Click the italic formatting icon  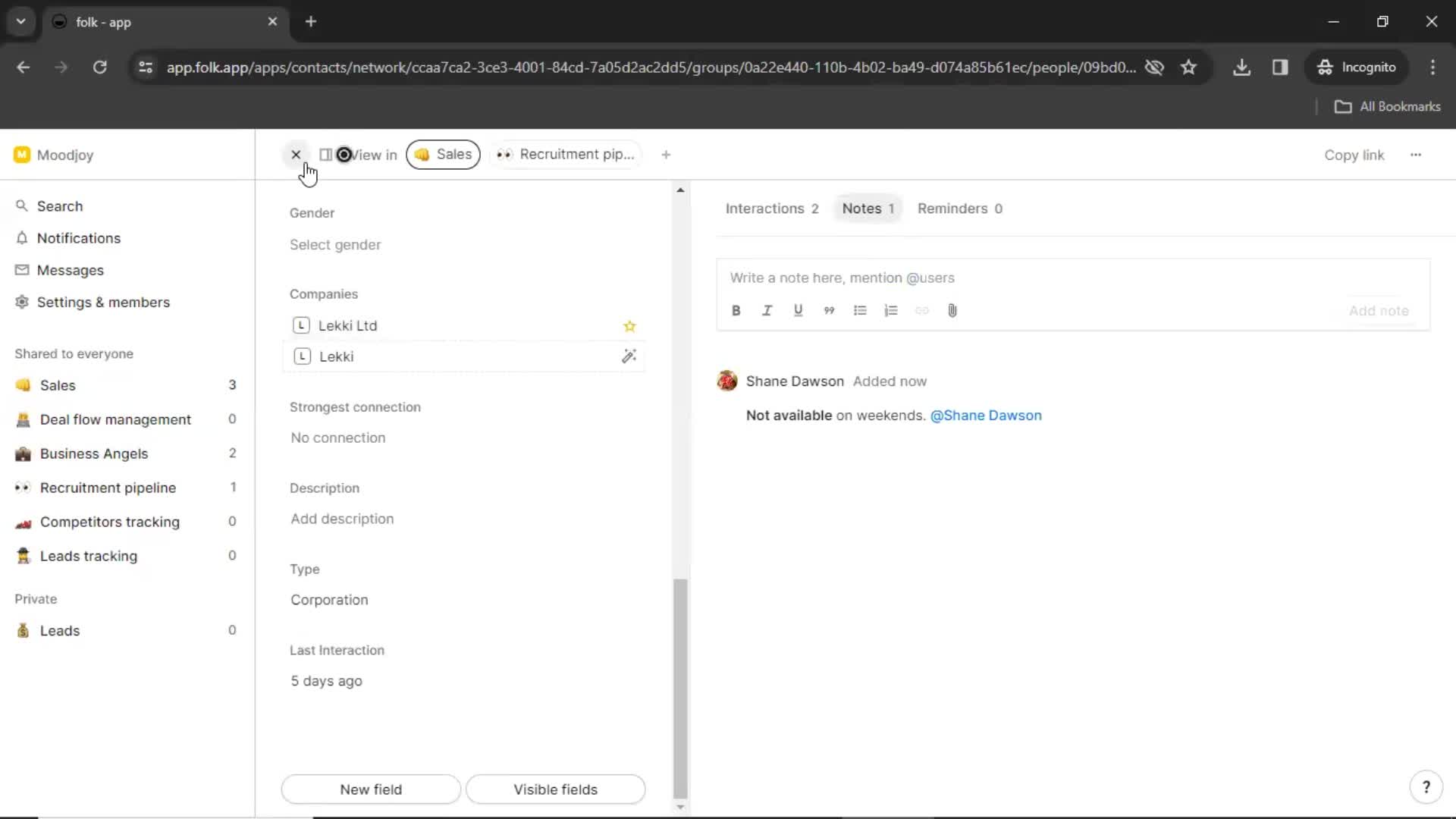coord(767,310)
